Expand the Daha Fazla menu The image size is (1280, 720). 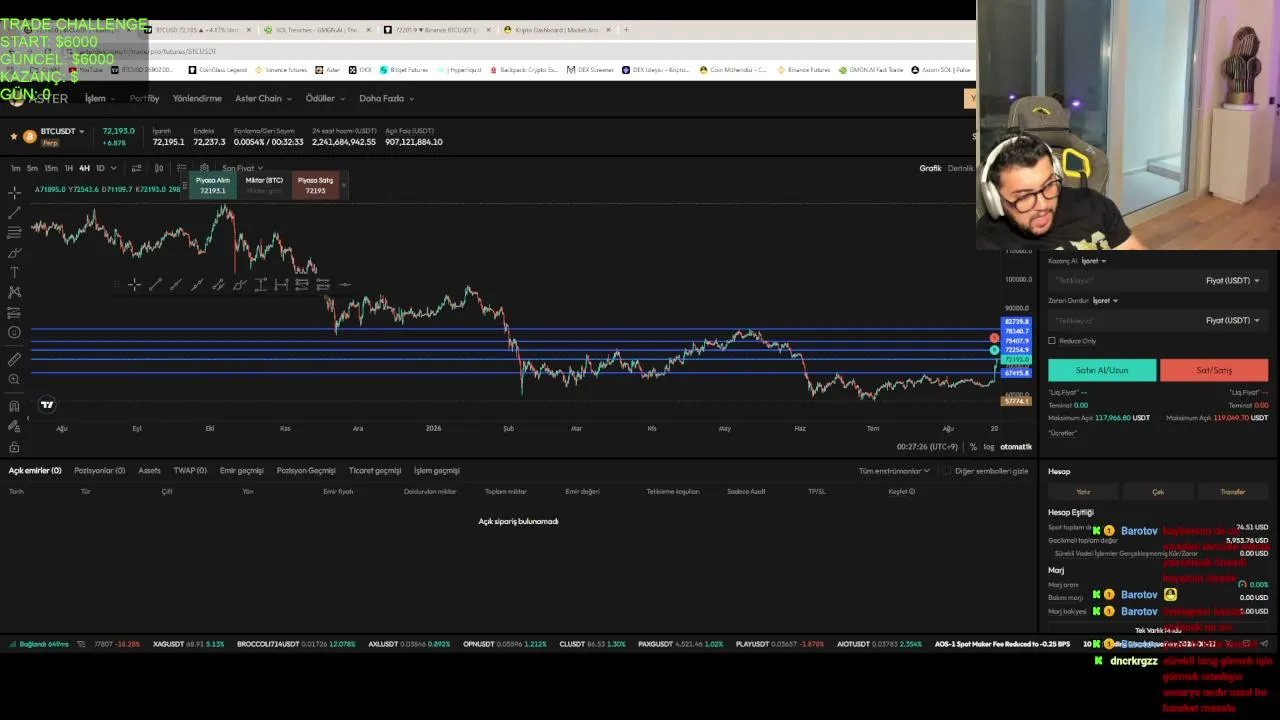click(x=387, y=98)
